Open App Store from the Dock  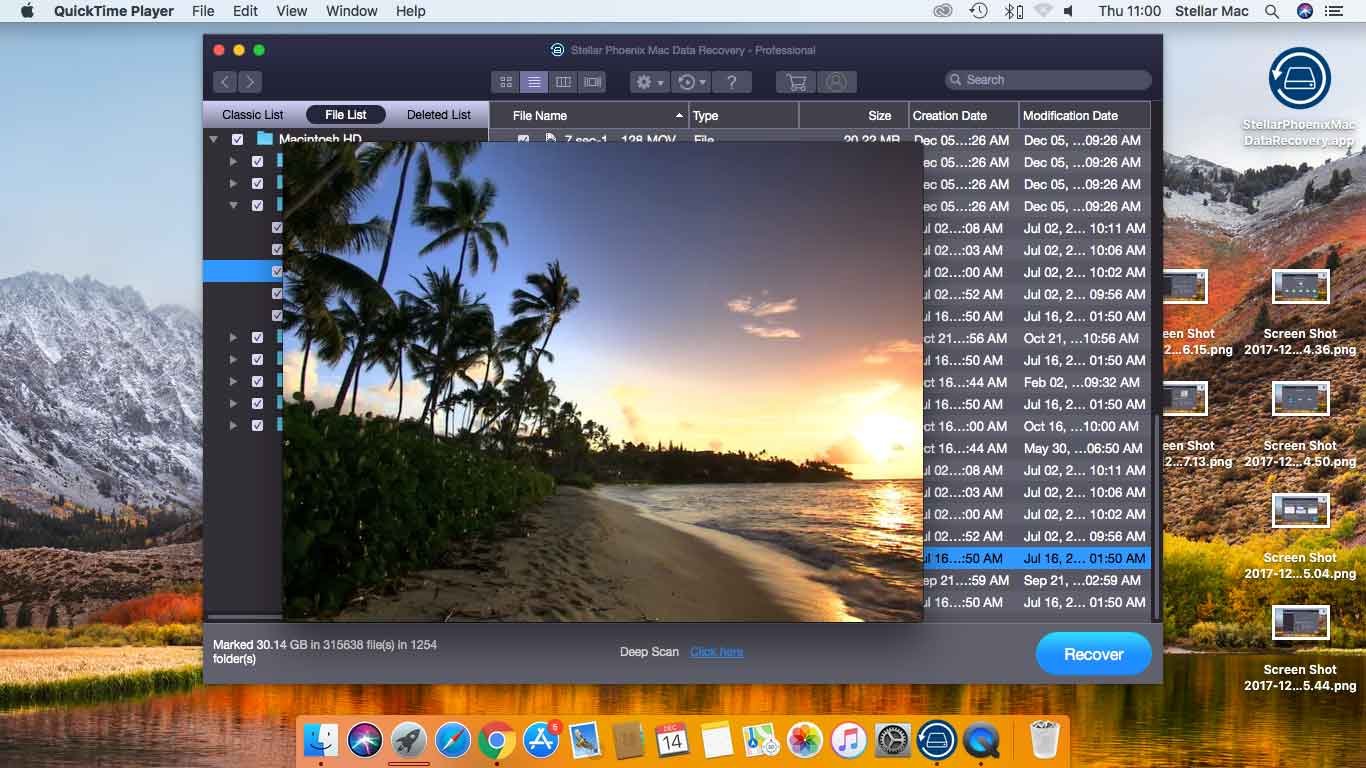coord(541,741)
